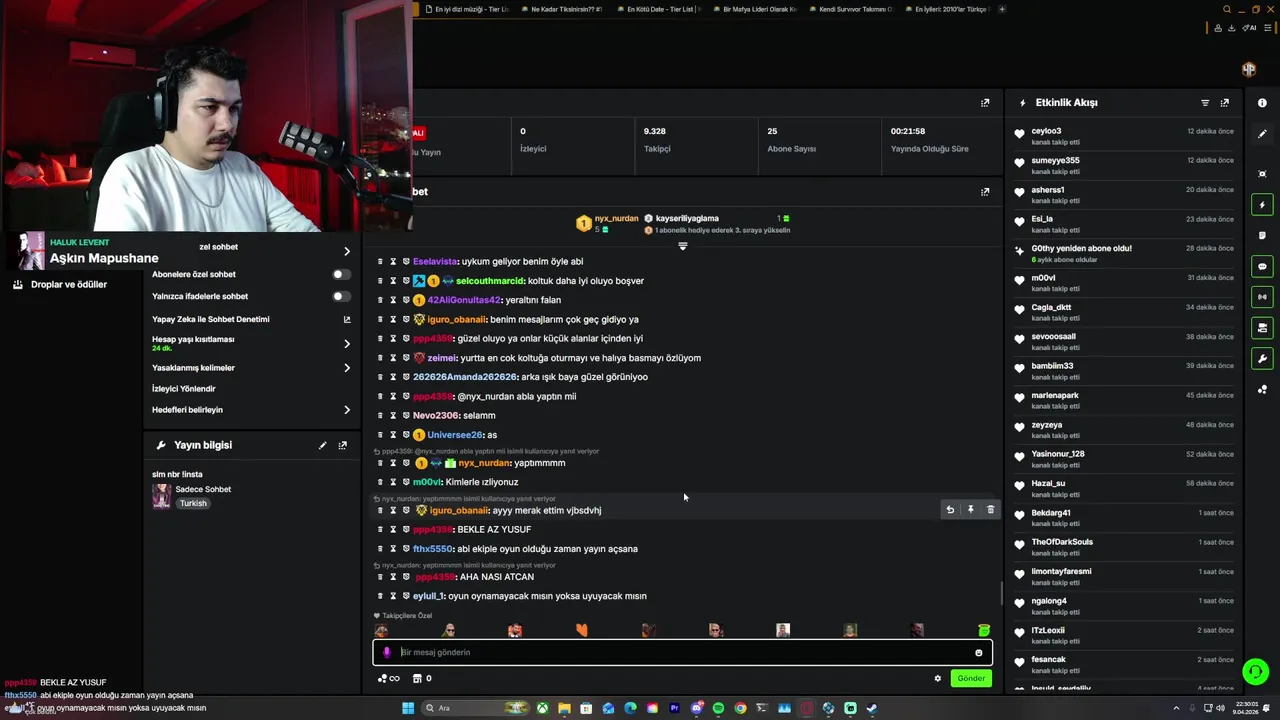Open browser search icon in the title bar
1280x720 pixels.
[x=1227, y=9]
